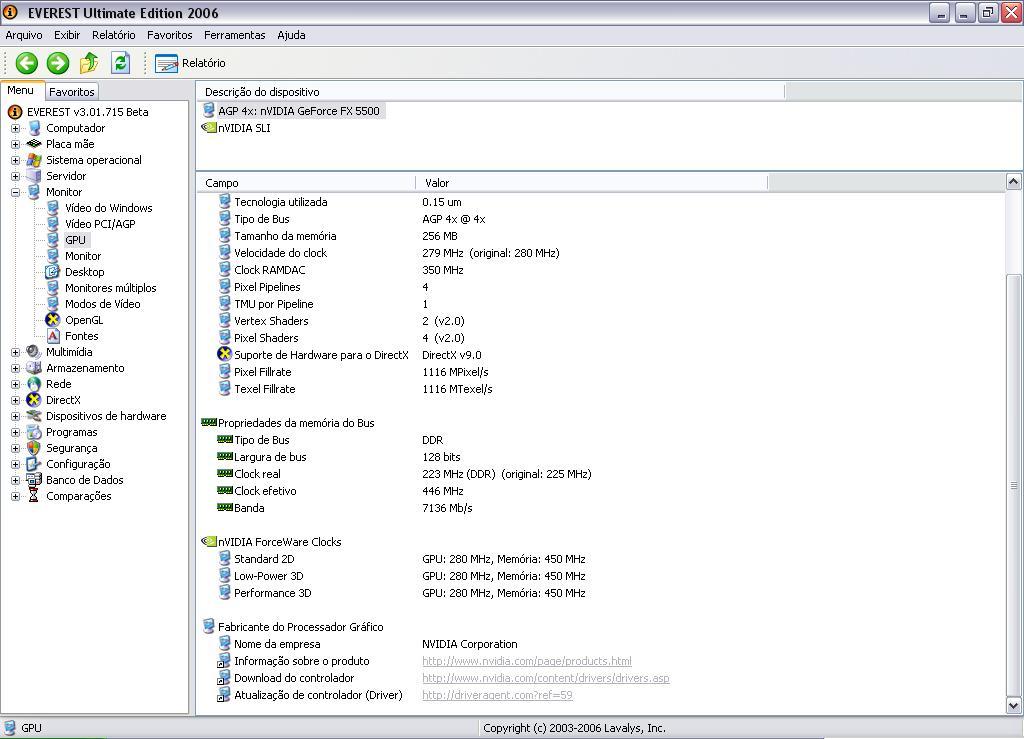This screenshot has height=739, width=1024.
Task: Click the Modos de Vídeo tree icon
Action: 53,304
